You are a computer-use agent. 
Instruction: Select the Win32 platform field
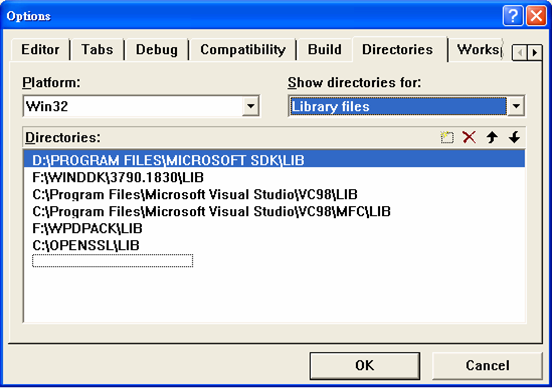(x=141, y=106)
